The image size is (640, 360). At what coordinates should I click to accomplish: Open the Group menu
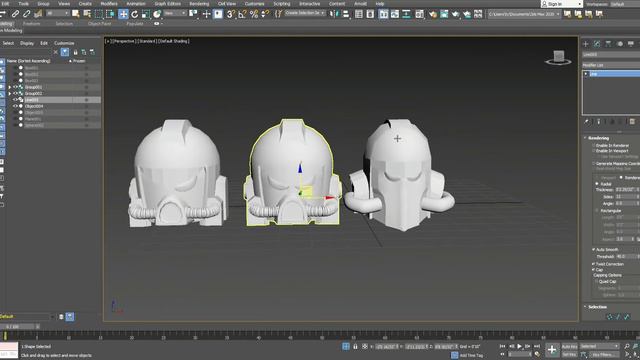[43, 4]
